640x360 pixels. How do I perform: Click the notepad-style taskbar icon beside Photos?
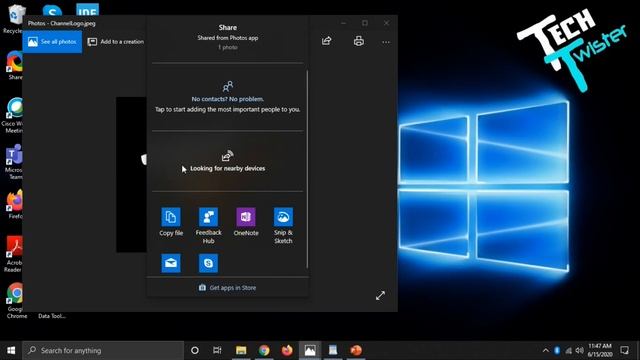333,350
